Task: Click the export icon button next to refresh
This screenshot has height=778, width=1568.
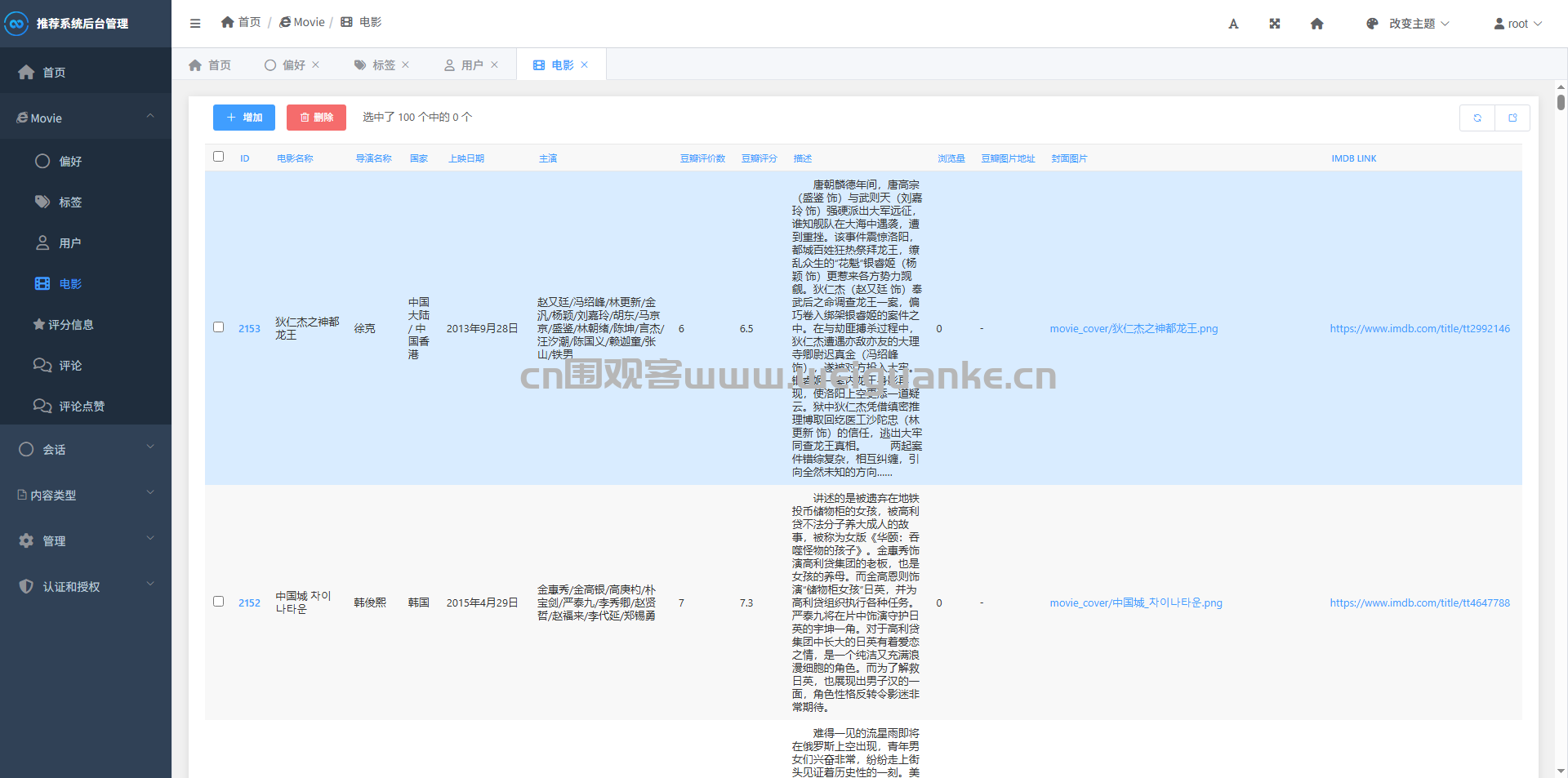Action: 1512,118
